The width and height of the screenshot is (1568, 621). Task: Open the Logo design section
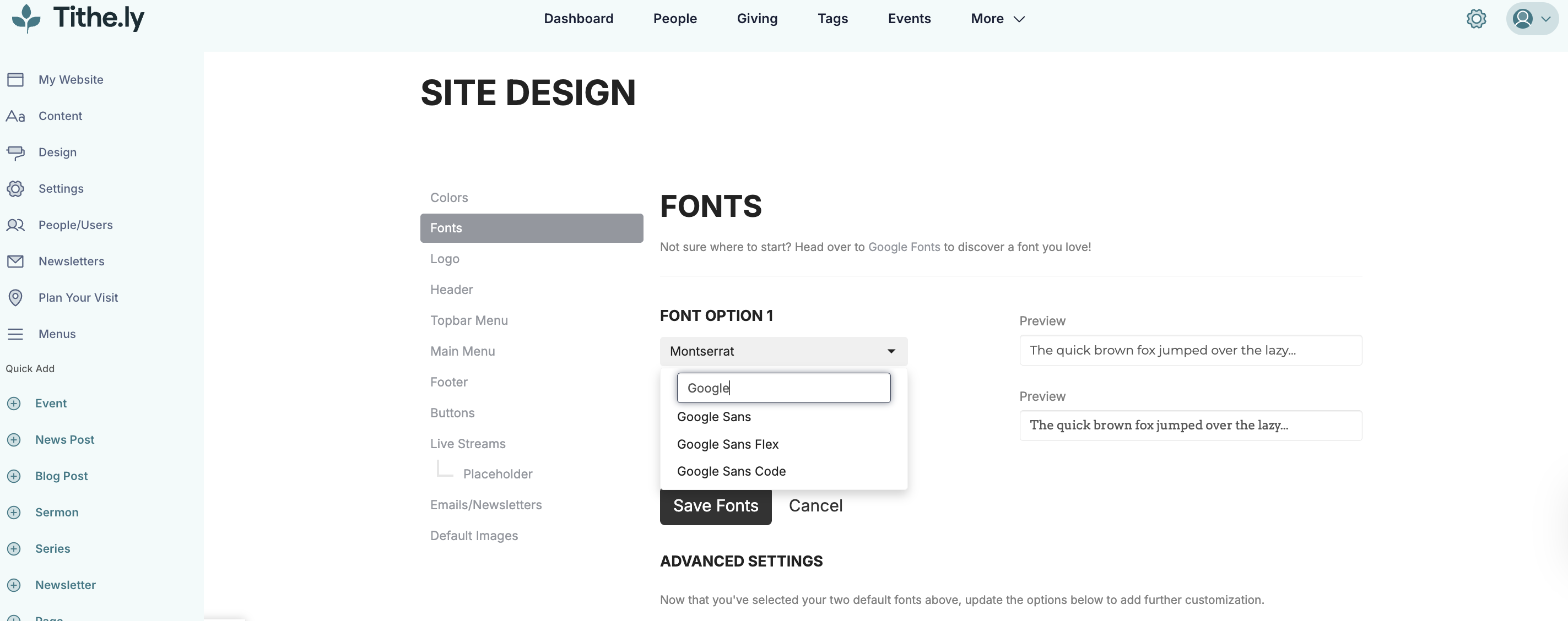445,259
